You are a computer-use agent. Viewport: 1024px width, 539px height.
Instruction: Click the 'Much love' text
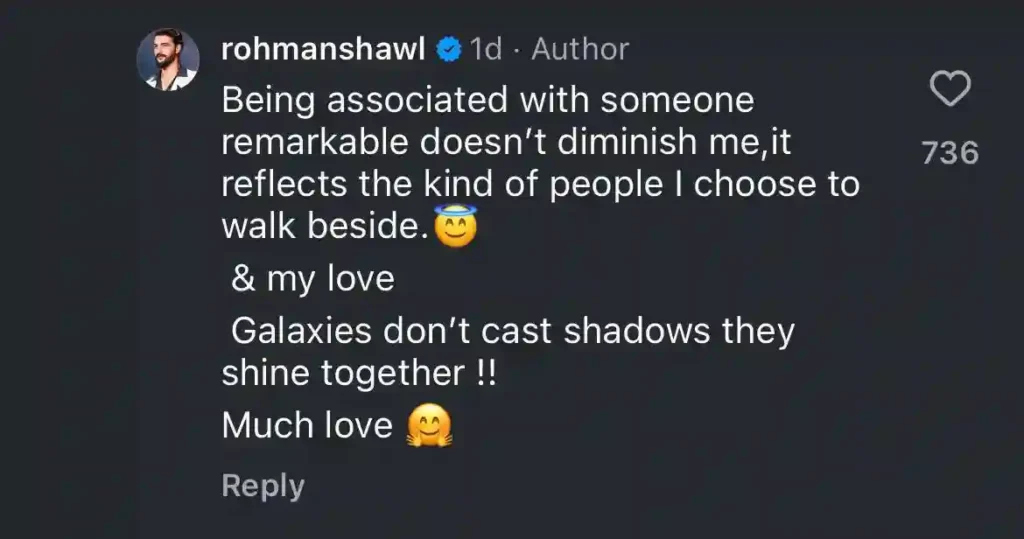point(307,426)
